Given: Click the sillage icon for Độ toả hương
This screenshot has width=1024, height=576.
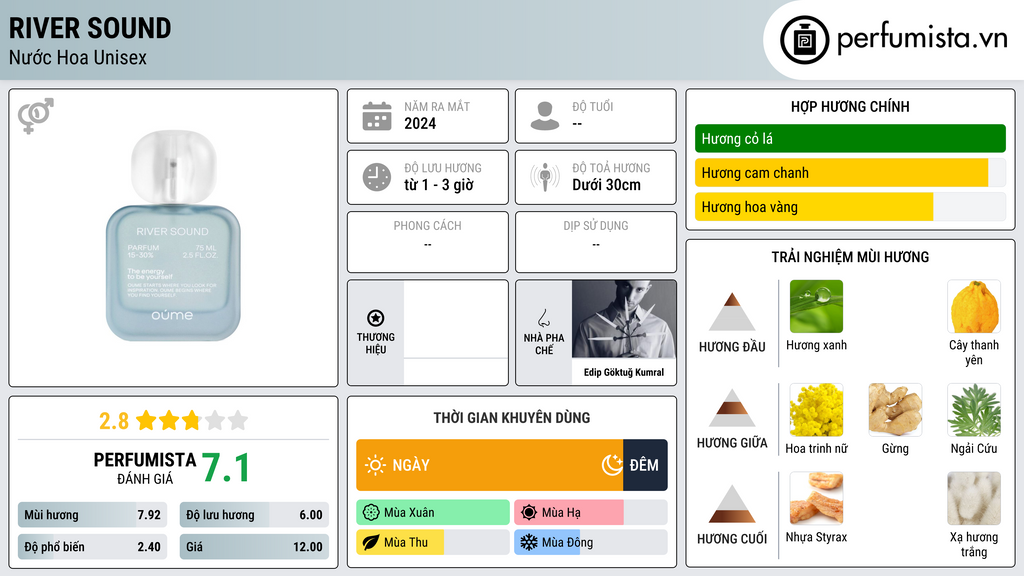Looking at the screenshot, I should (x=545, y=177).
